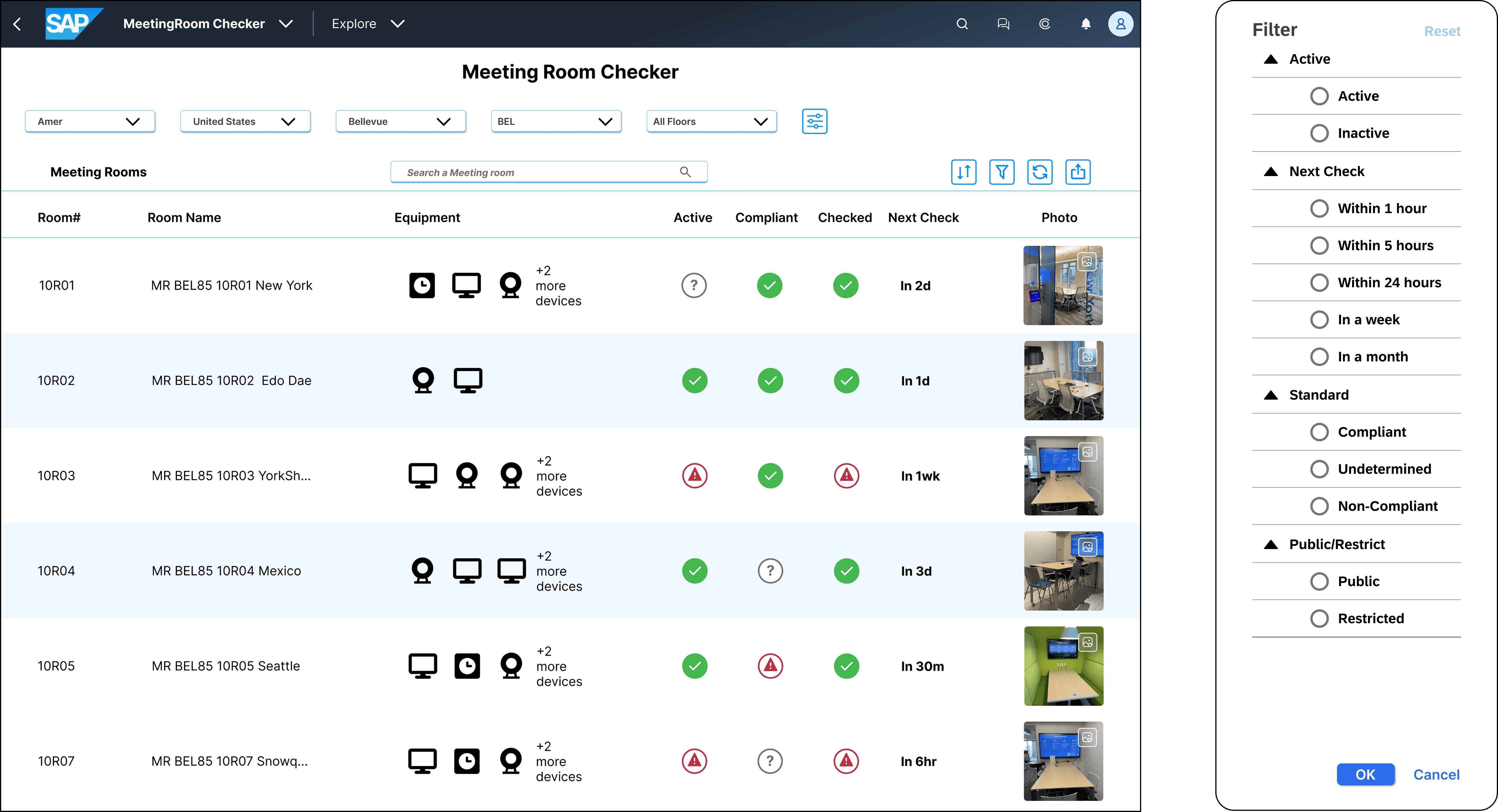
Task: Click the back arrow in the header
Action: (x=17, y=24)
